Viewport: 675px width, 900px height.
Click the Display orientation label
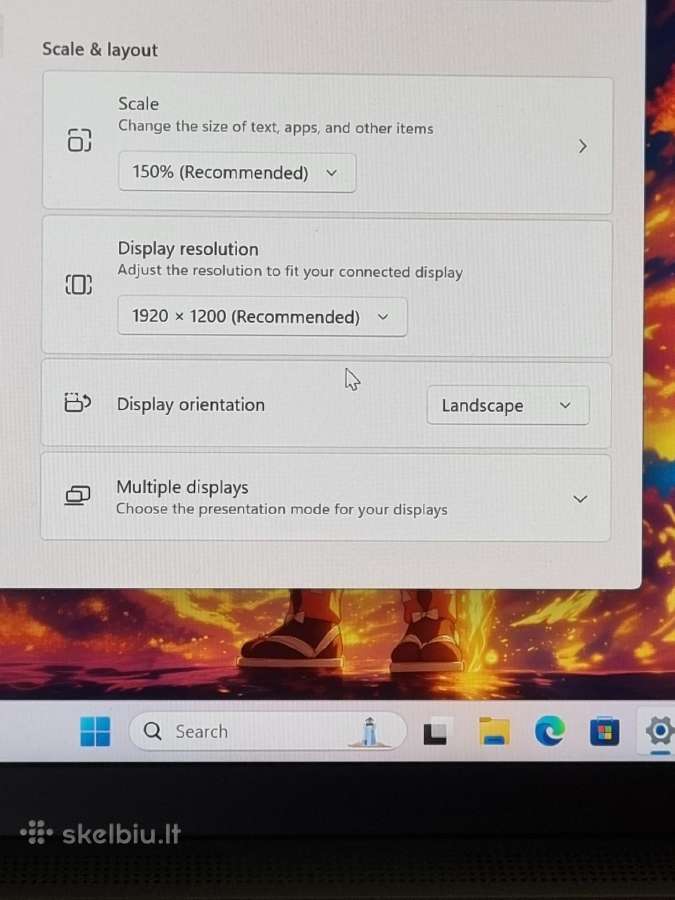pyautogui.click(x=191, y=405)
